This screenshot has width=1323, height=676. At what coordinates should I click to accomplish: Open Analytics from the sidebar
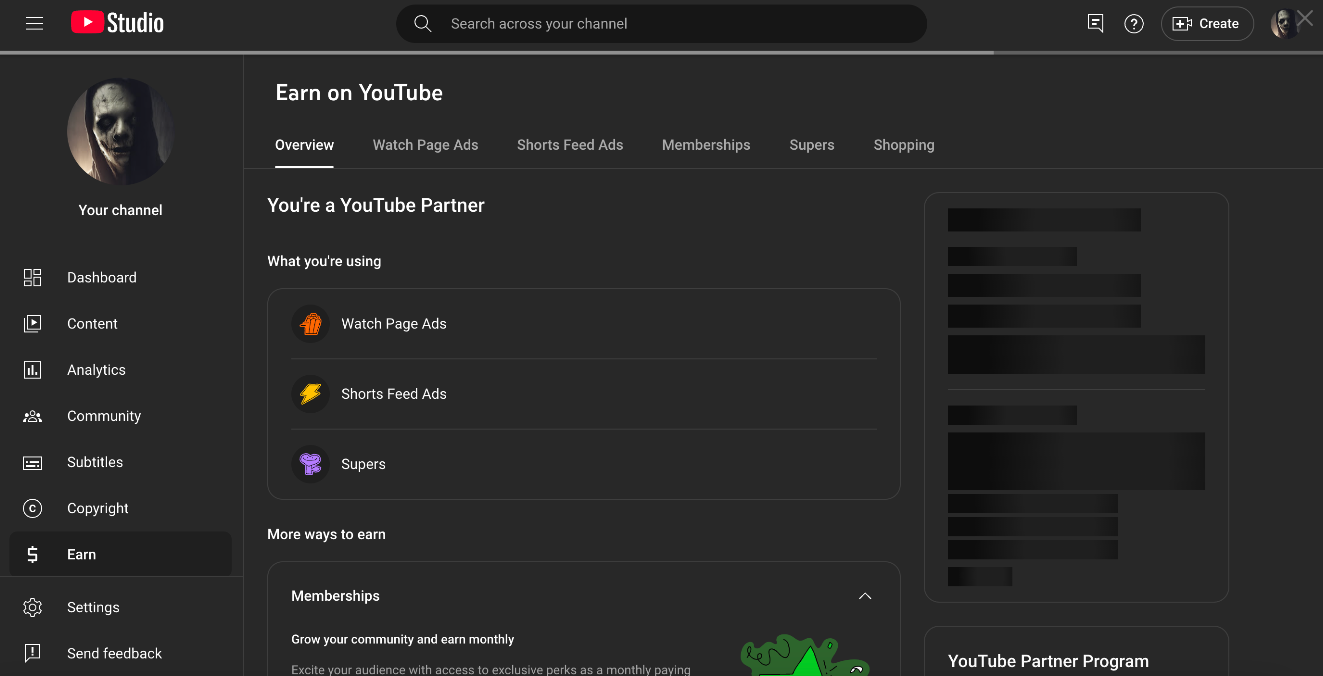pos(121,370)
